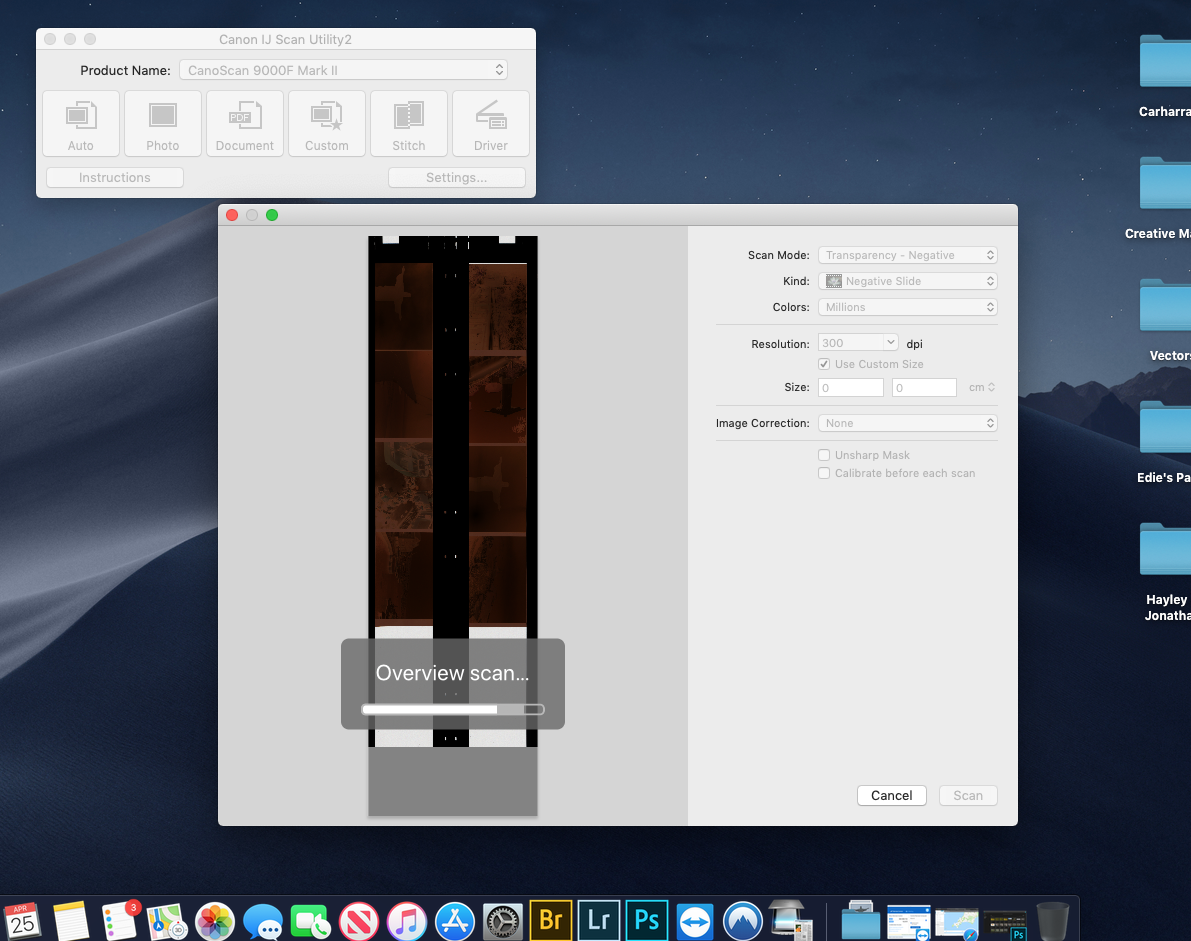Click the Auto scan icon
1191x941 pixels.
tap(81, 124)
